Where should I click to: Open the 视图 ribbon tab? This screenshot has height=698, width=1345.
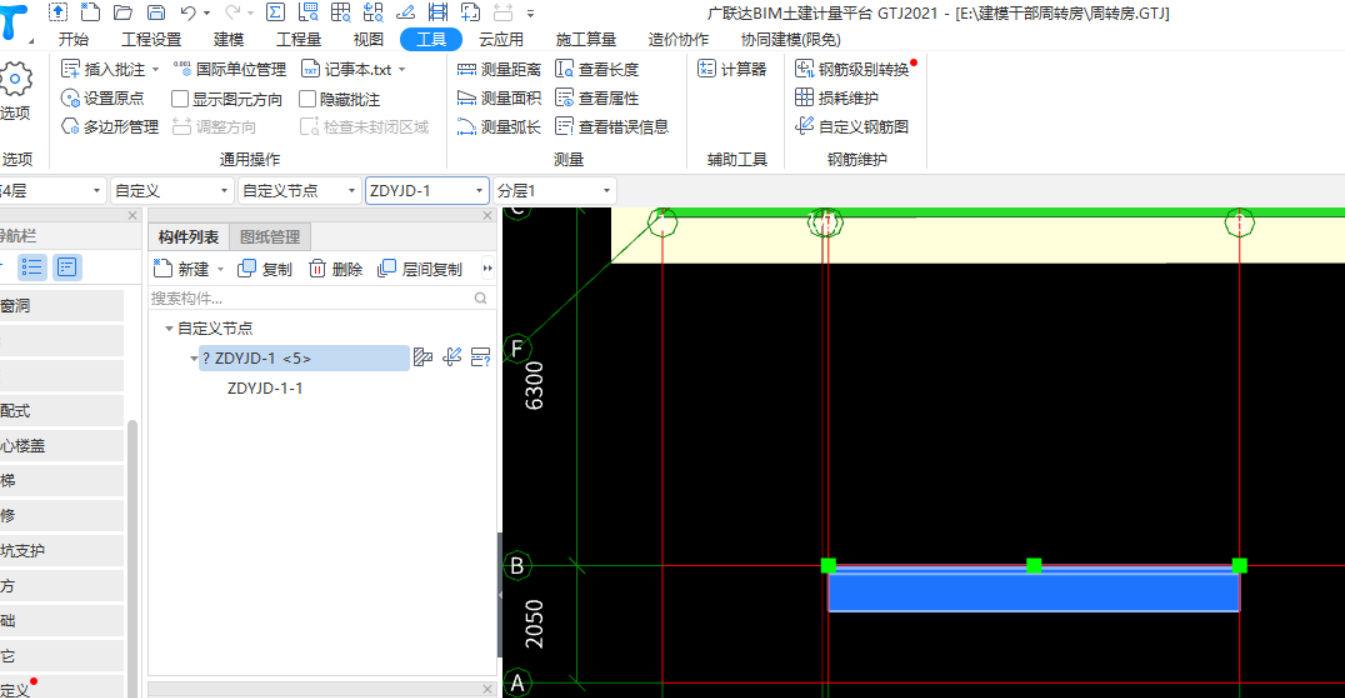(369, 40)
